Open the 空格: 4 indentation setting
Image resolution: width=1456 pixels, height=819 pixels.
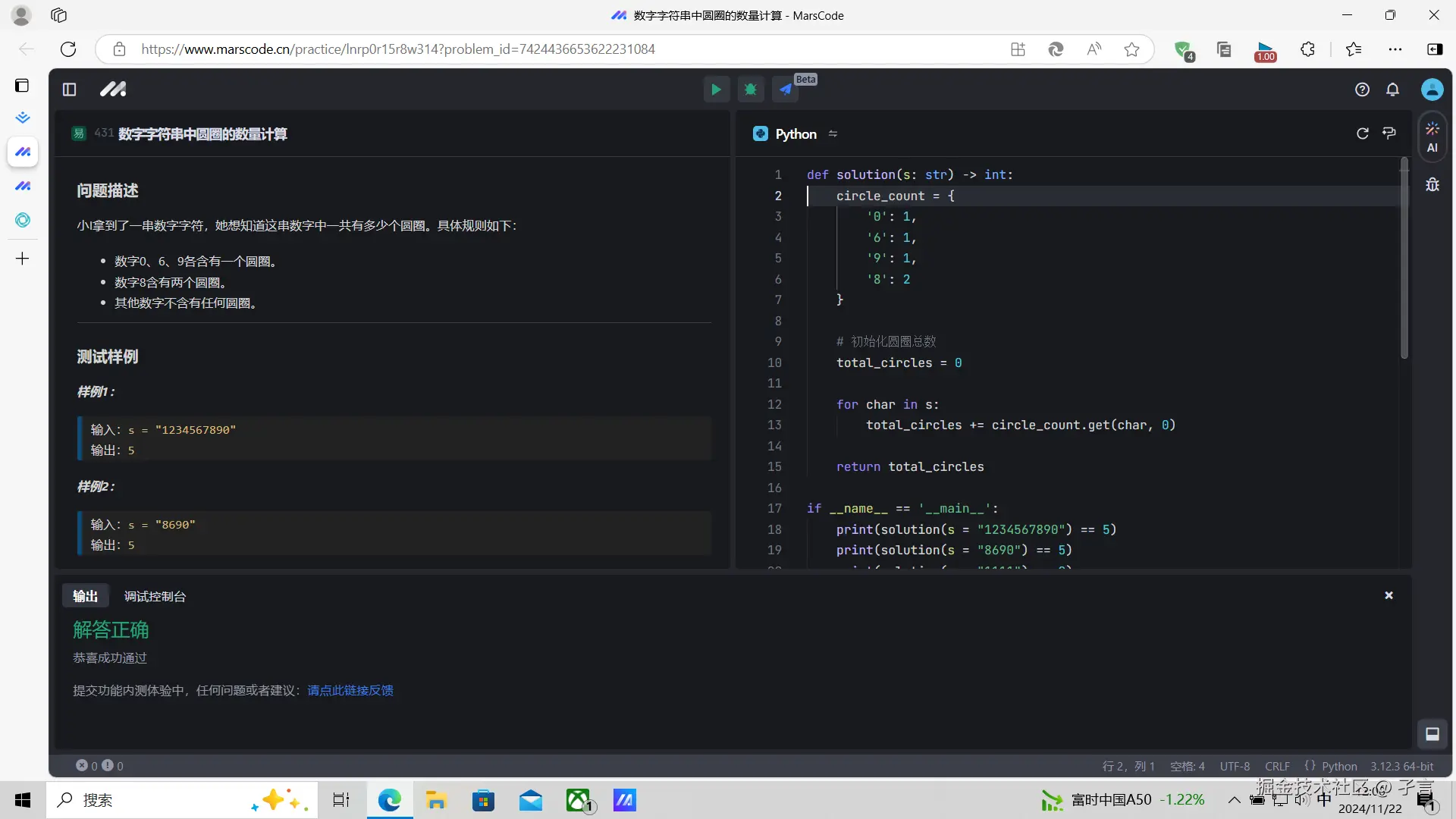click(x=1187, y=766)
